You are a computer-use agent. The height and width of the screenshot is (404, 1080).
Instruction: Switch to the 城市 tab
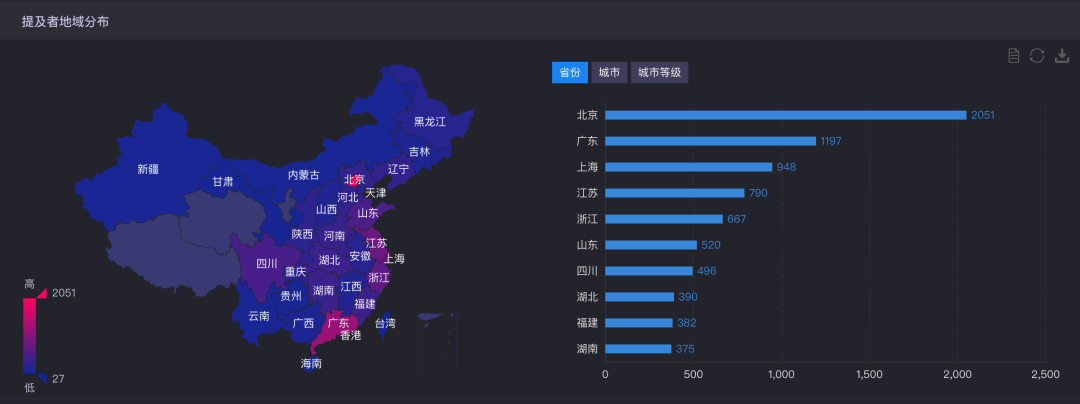pos(609,72)
